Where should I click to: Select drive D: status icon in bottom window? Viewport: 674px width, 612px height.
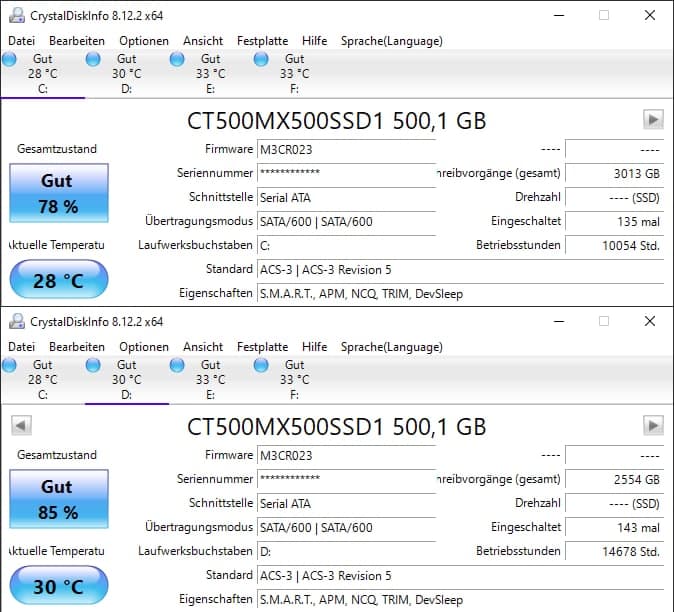point(93,365)
